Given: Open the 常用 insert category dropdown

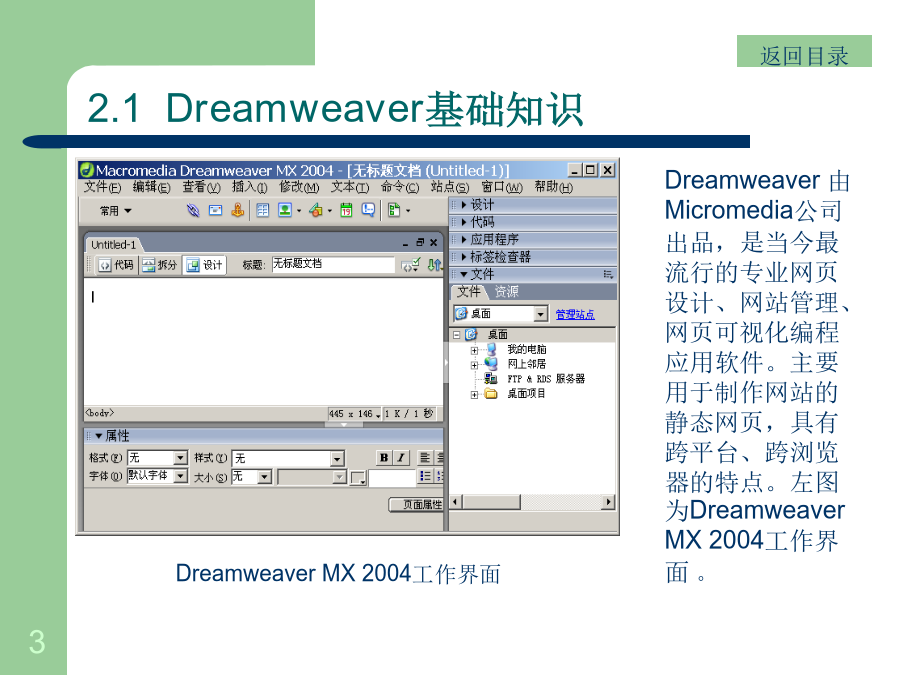Looking at the screenshot, I should tap(116, 211).
